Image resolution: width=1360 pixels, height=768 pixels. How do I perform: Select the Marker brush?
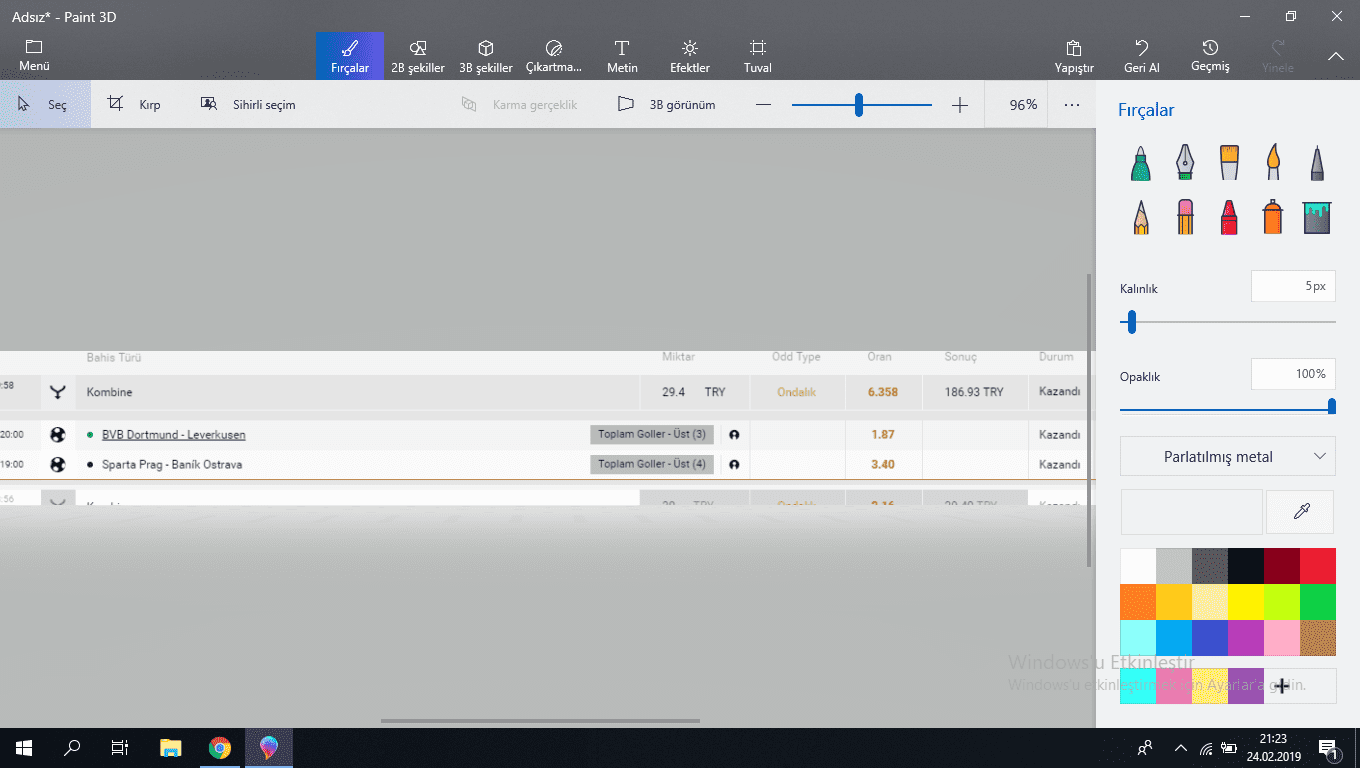[x=1140, y=163]
